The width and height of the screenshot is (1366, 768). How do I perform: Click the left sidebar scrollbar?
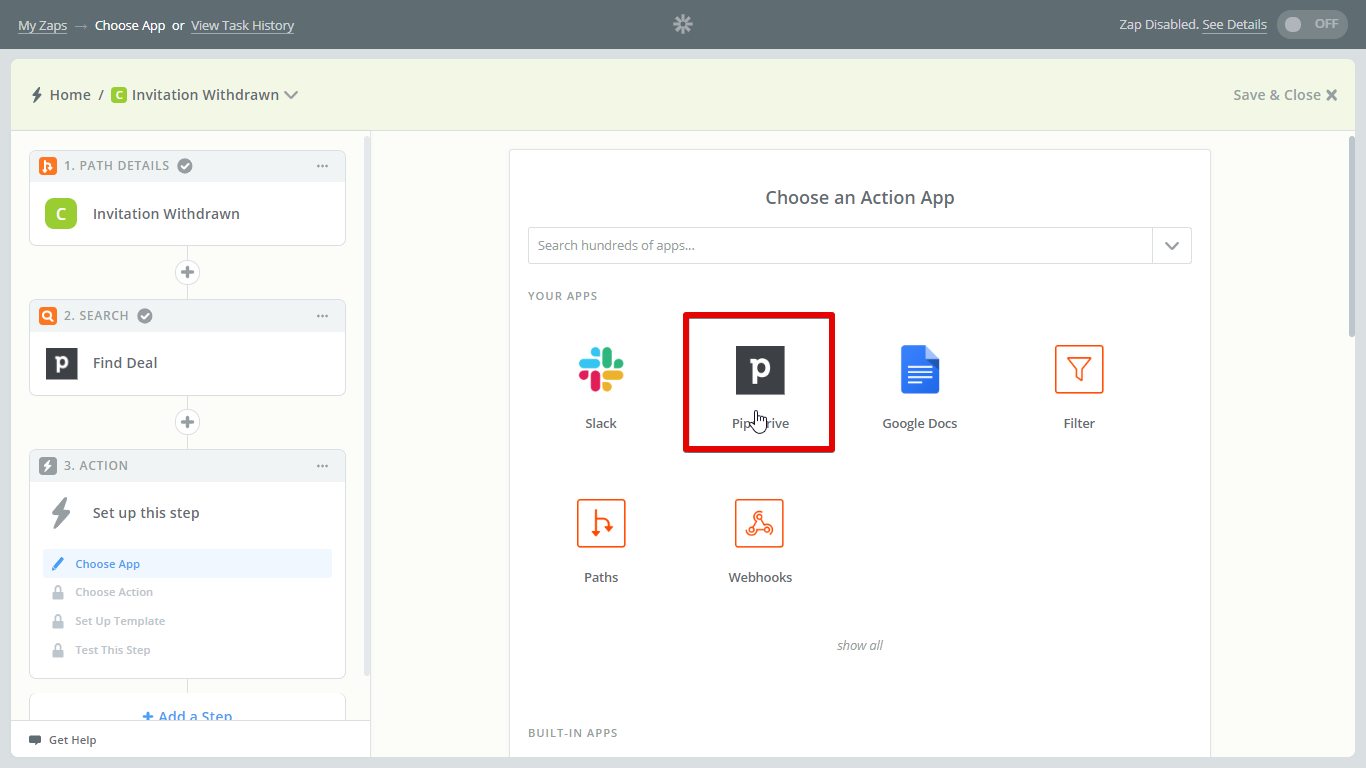pyautogui.click(x=366, y=405)
